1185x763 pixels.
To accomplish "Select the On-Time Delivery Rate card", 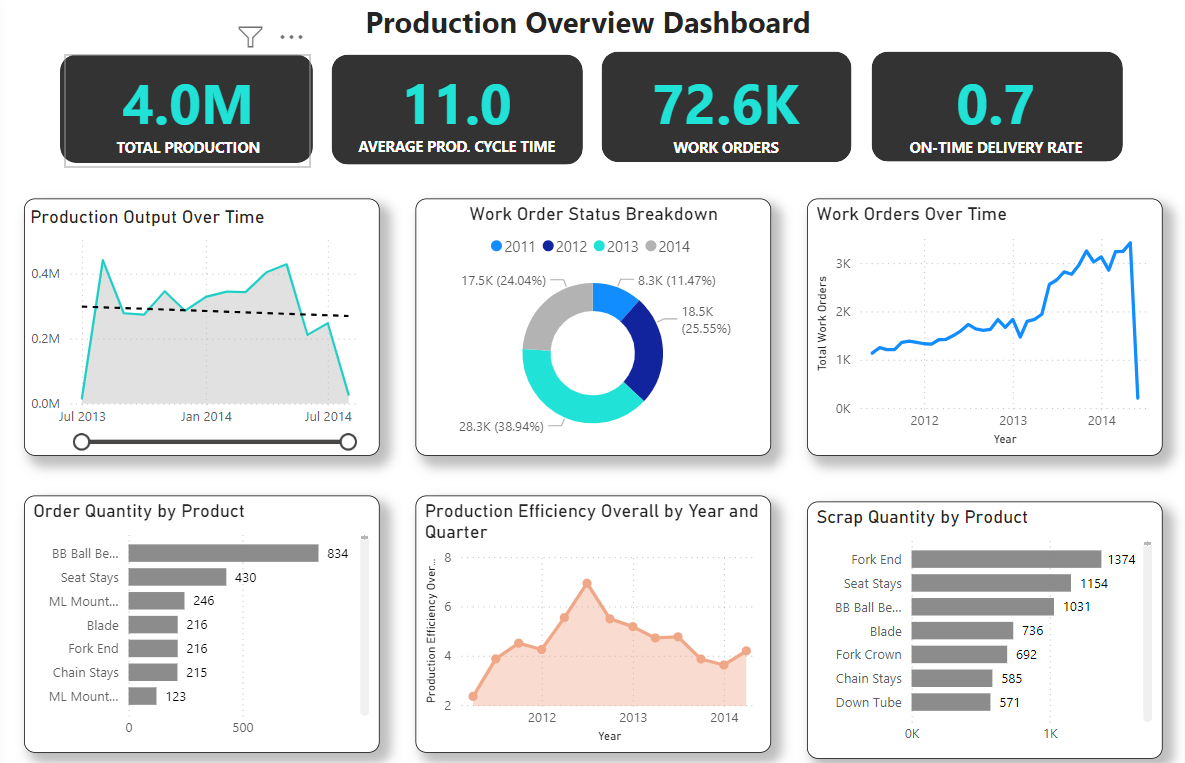I will pyautogui.click(x=996, y=106).
